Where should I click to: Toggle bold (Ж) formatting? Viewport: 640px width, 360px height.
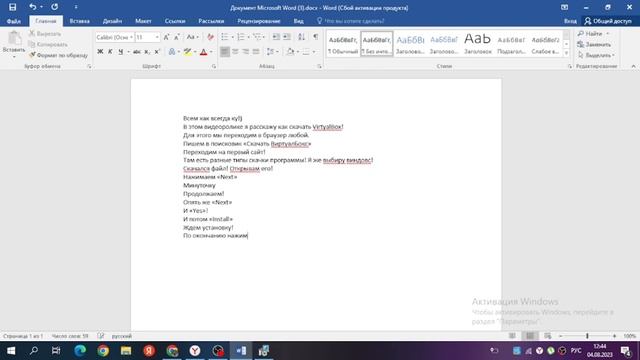coord(100,52)
